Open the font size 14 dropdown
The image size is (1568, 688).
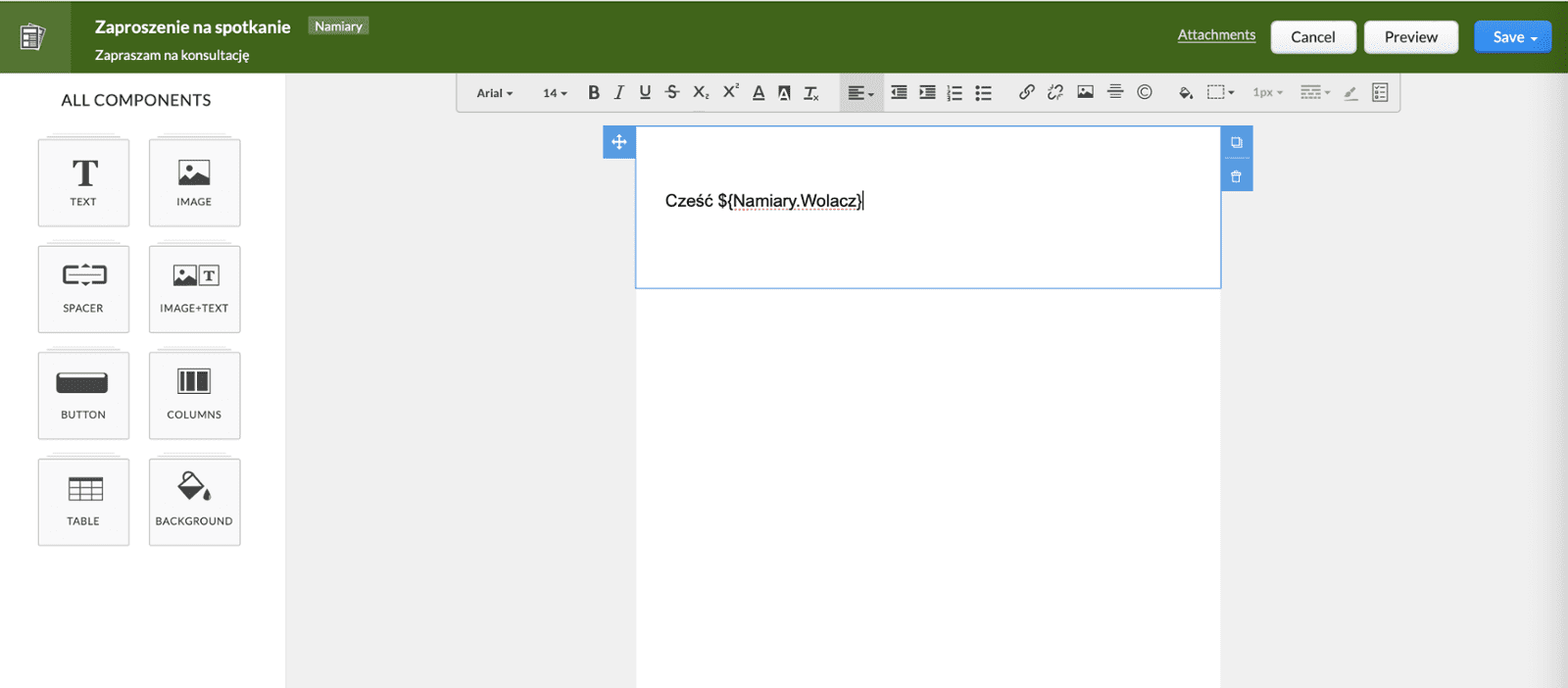(x=555, y=93)
